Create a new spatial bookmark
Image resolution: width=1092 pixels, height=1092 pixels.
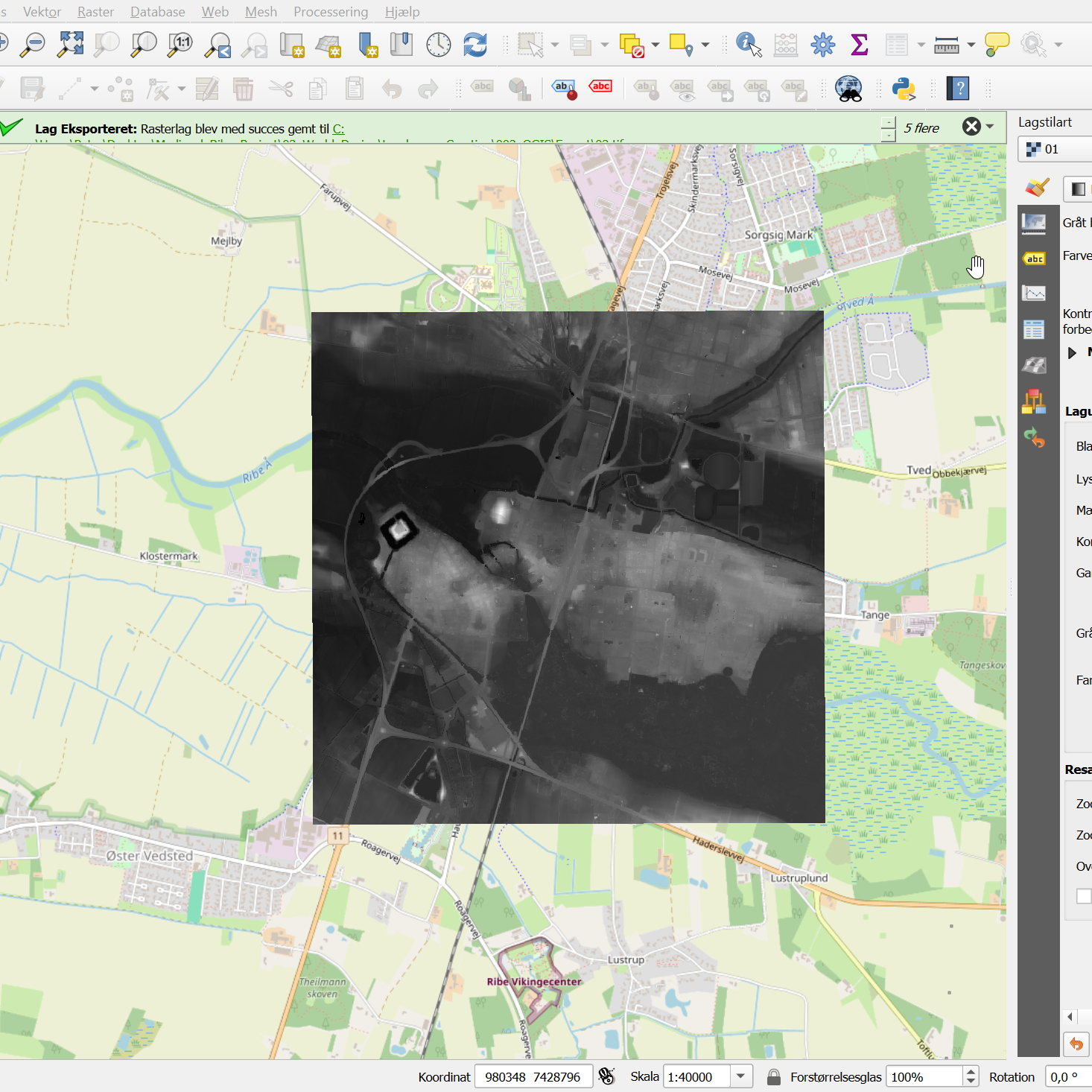367,45
